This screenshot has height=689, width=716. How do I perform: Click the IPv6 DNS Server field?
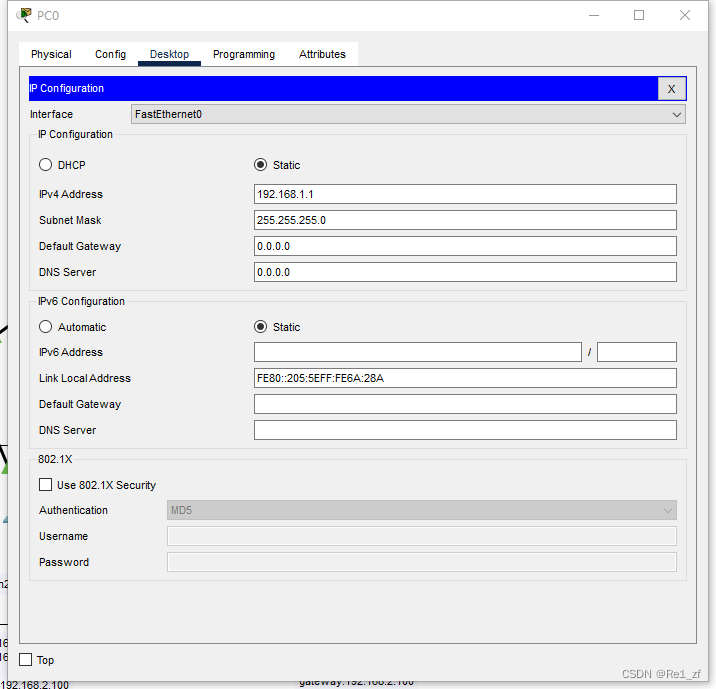tap(465, 430)
